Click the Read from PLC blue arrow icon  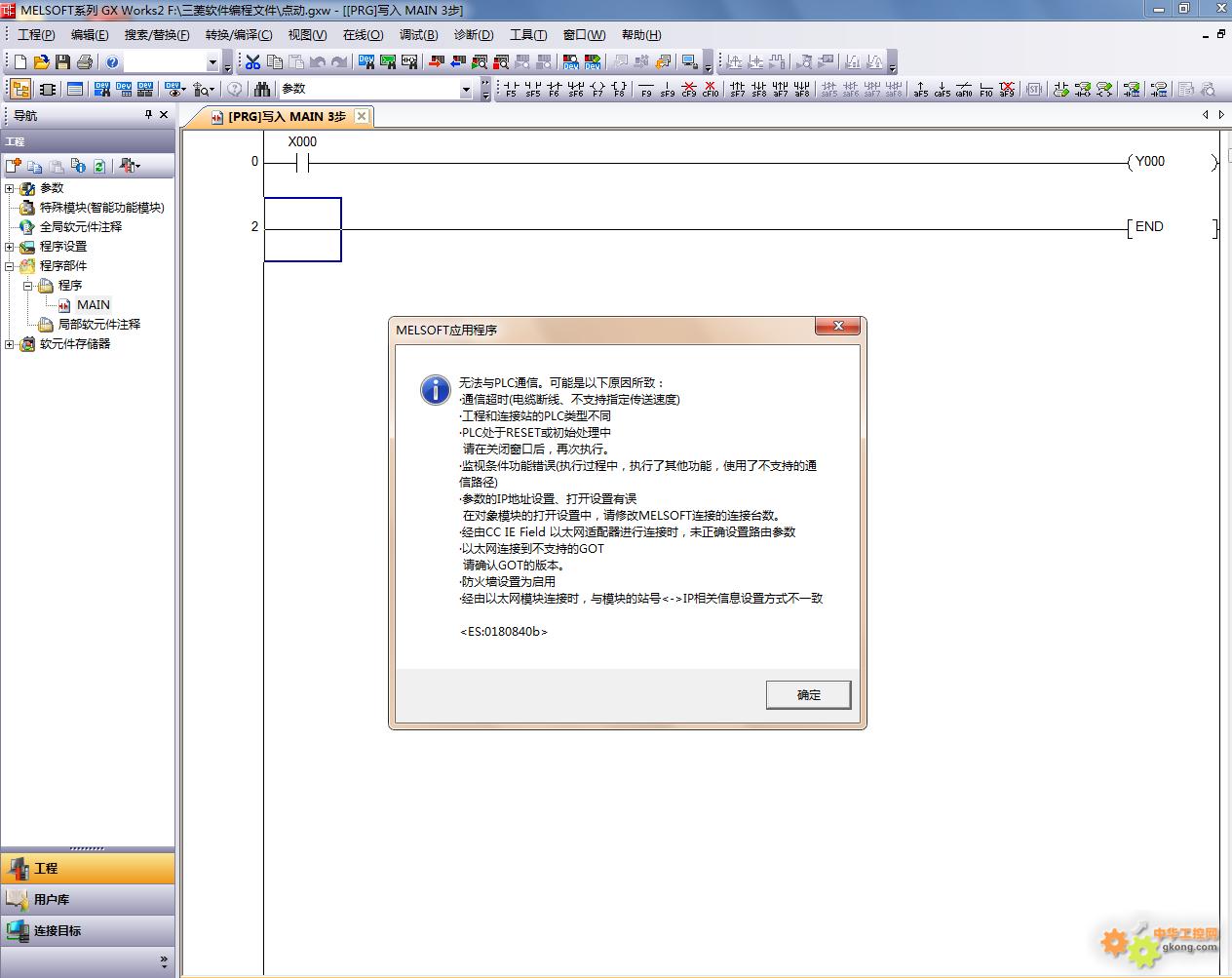pos(457,62)
